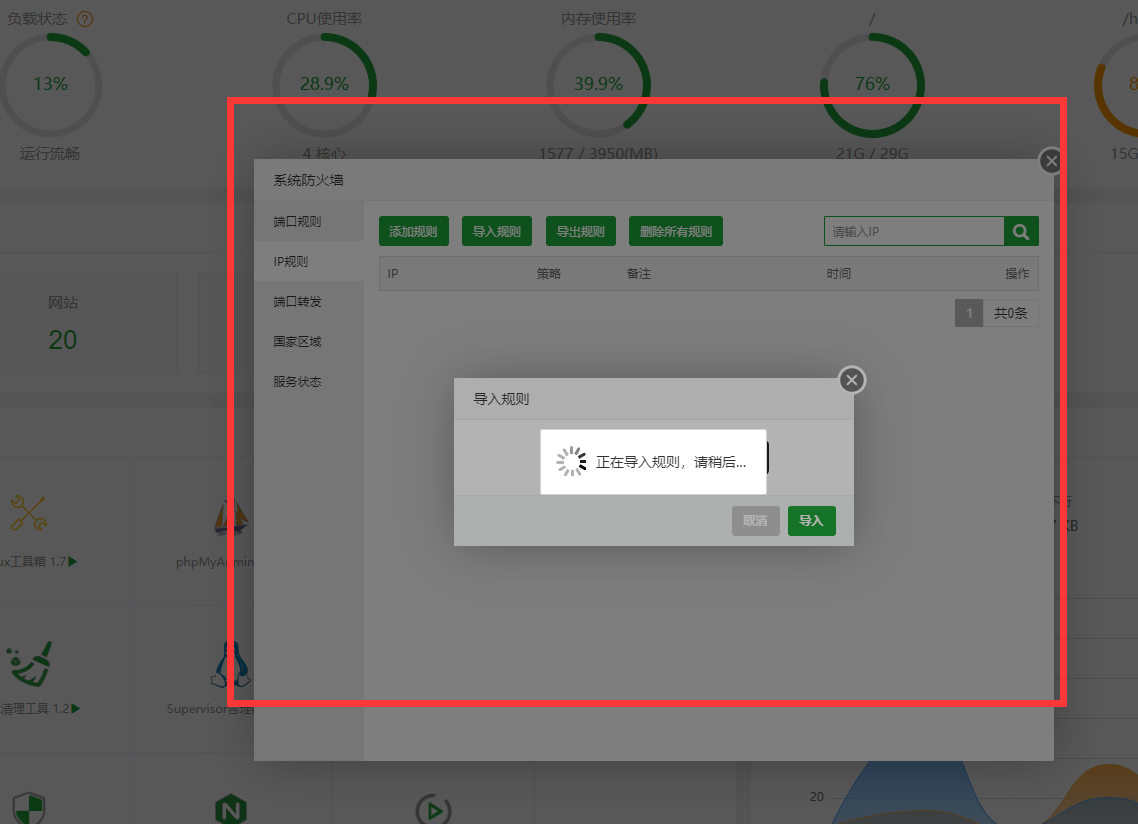The image size is (1138, 824).
Task: Click the IP search magnifier icon
Action: coord(1021,231)
